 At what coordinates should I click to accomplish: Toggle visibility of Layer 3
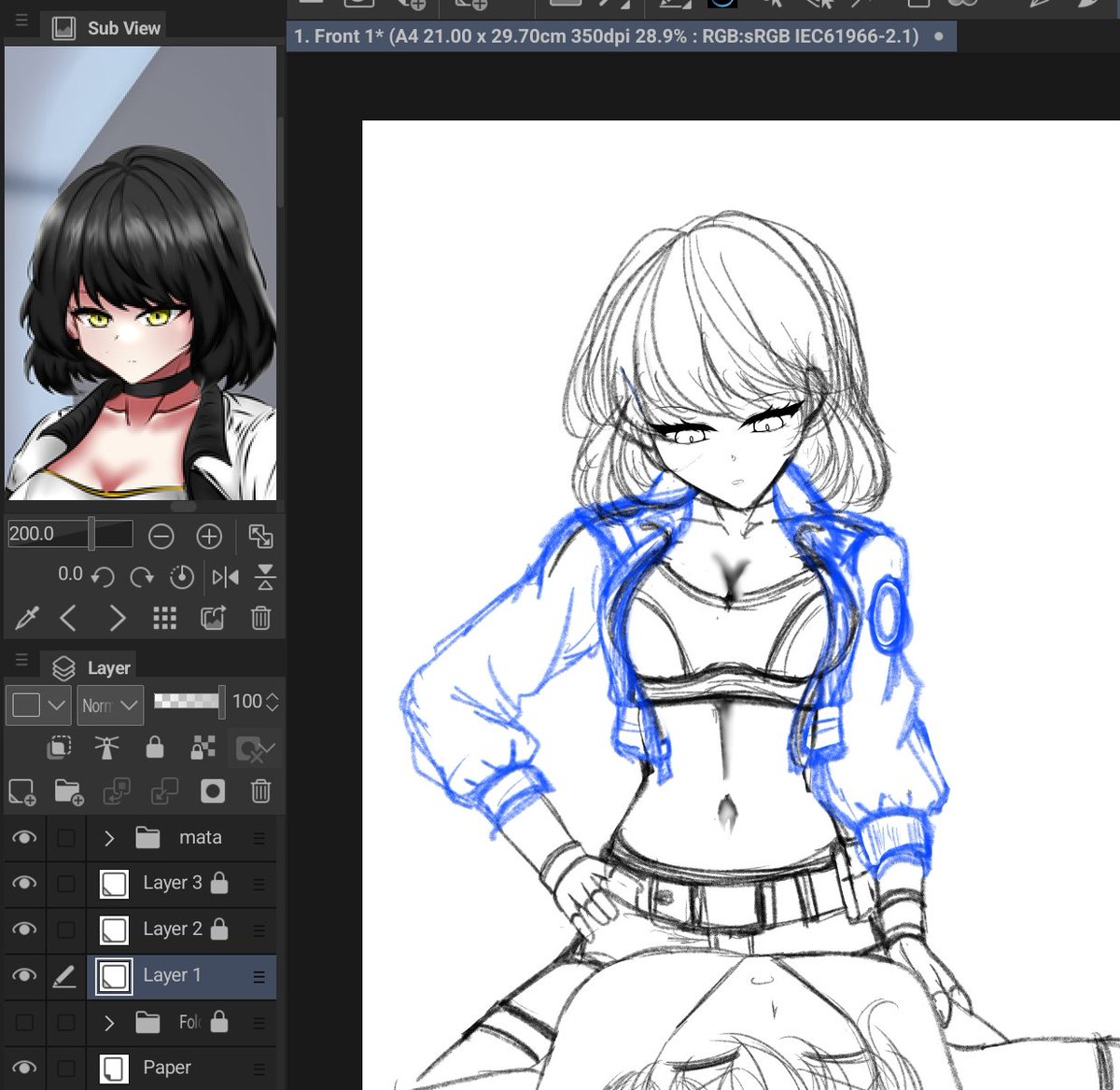[23, 883]
